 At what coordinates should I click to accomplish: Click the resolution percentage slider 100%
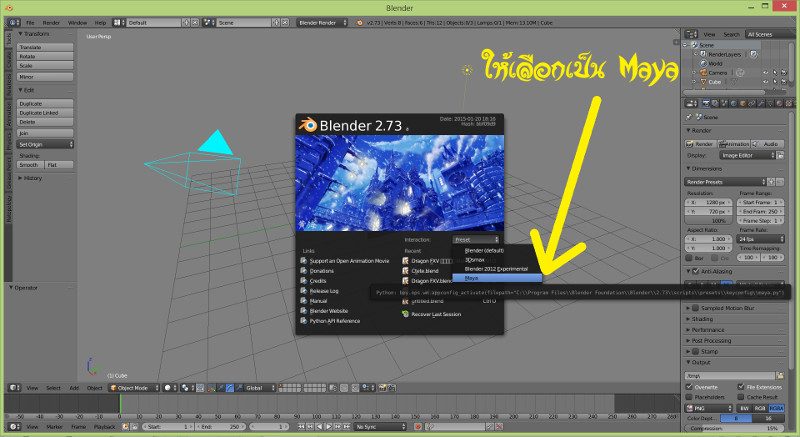tap(709, 220)
